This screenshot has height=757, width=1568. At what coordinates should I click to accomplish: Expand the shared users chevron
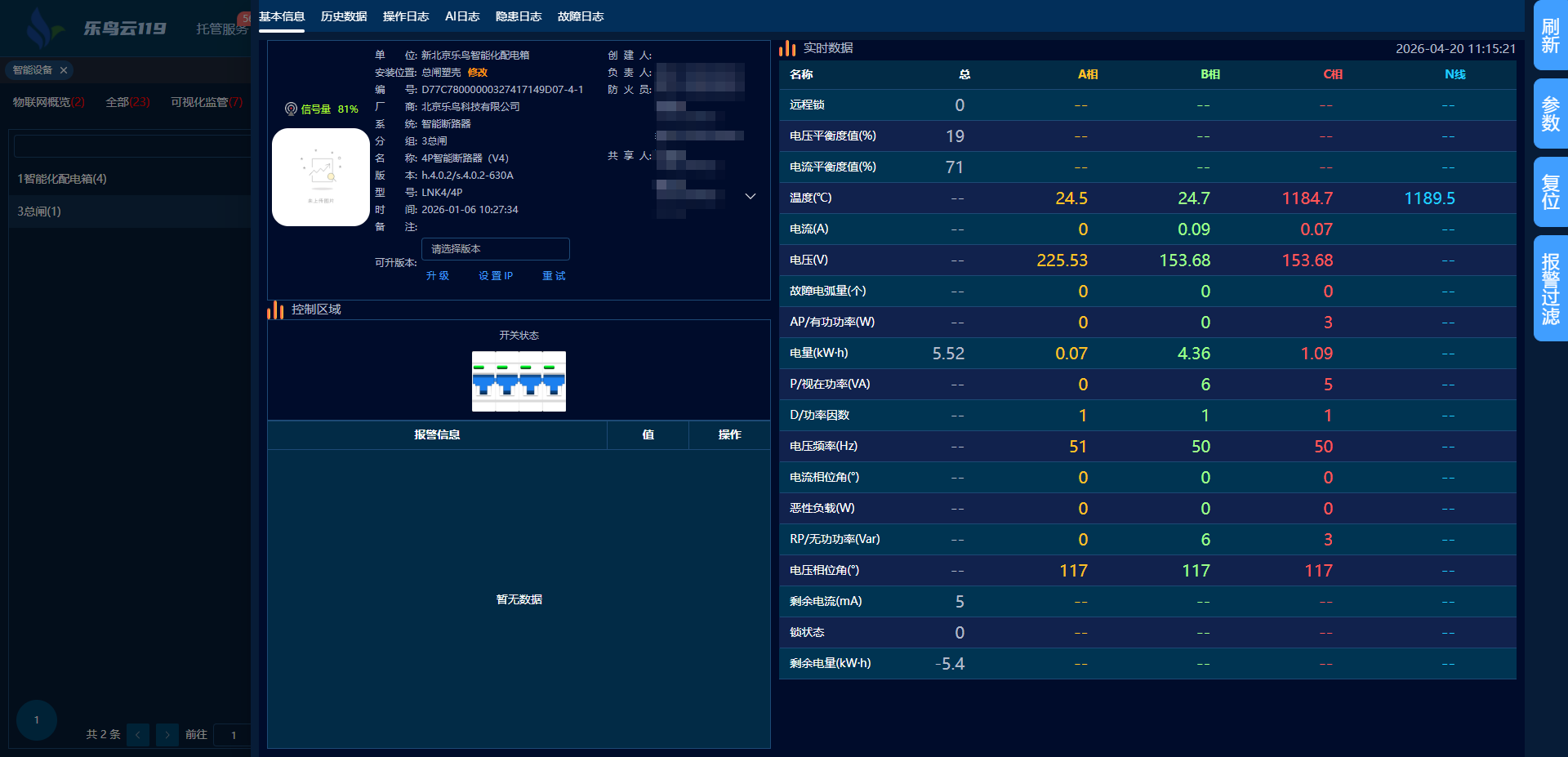[751, 197]
